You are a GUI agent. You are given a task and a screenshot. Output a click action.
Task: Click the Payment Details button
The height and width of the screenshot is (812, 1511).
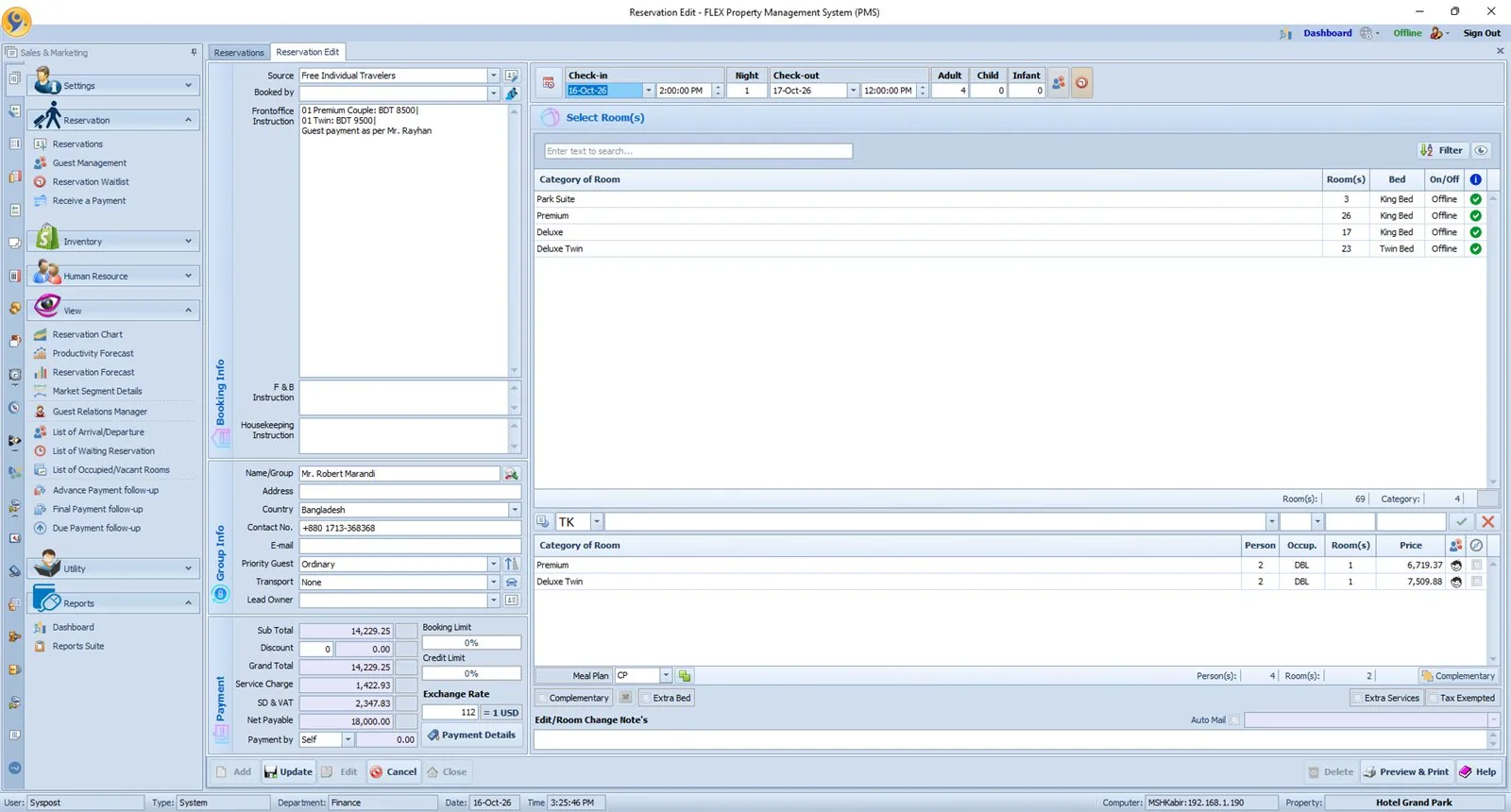471,736
